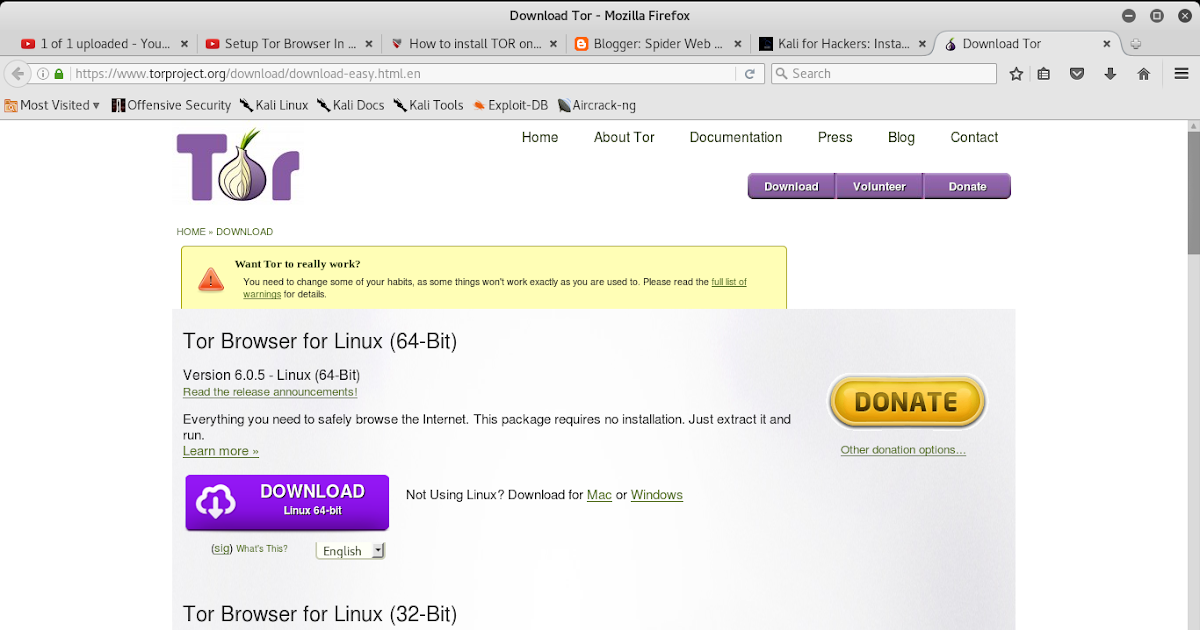Screen dimensions: 1200x630
Task: Click the HOME breadcrumb link
Action: pyautogui.click(x=191, y=232)
